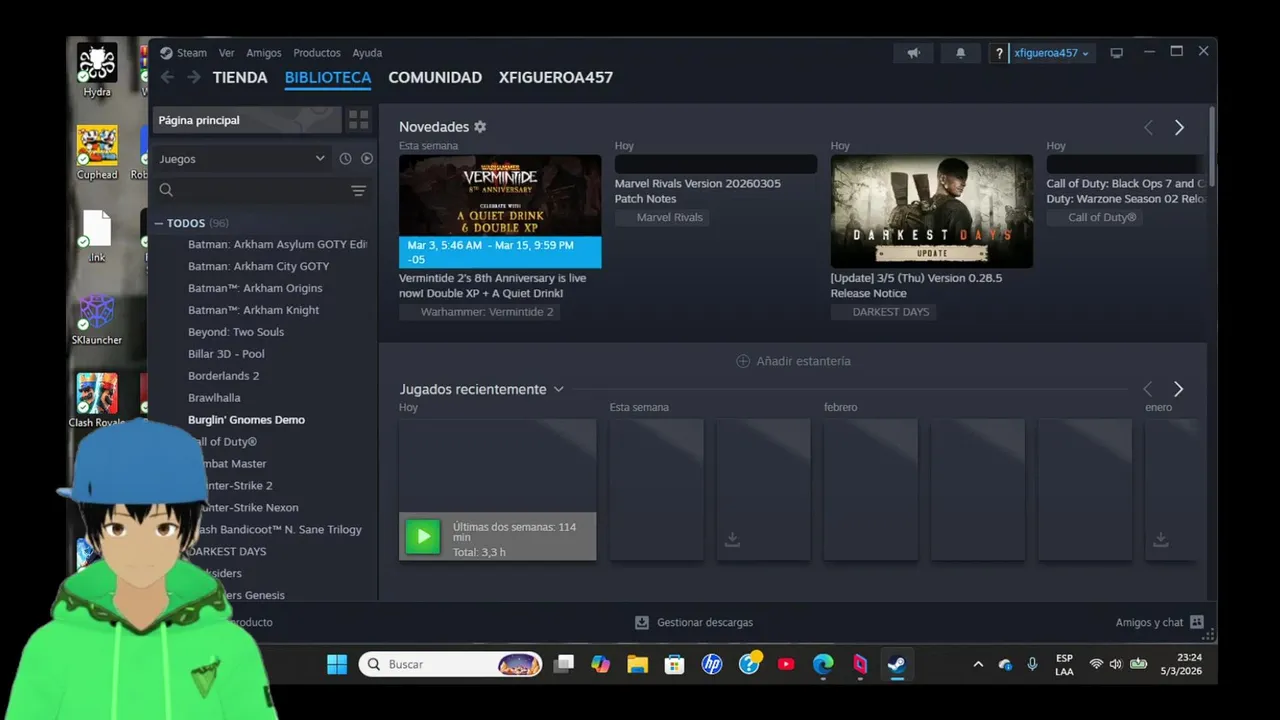Screen dimensions: 1280x720
Task: Expand Jugados recientemente dropdown
Action: (x=559, y=389)
